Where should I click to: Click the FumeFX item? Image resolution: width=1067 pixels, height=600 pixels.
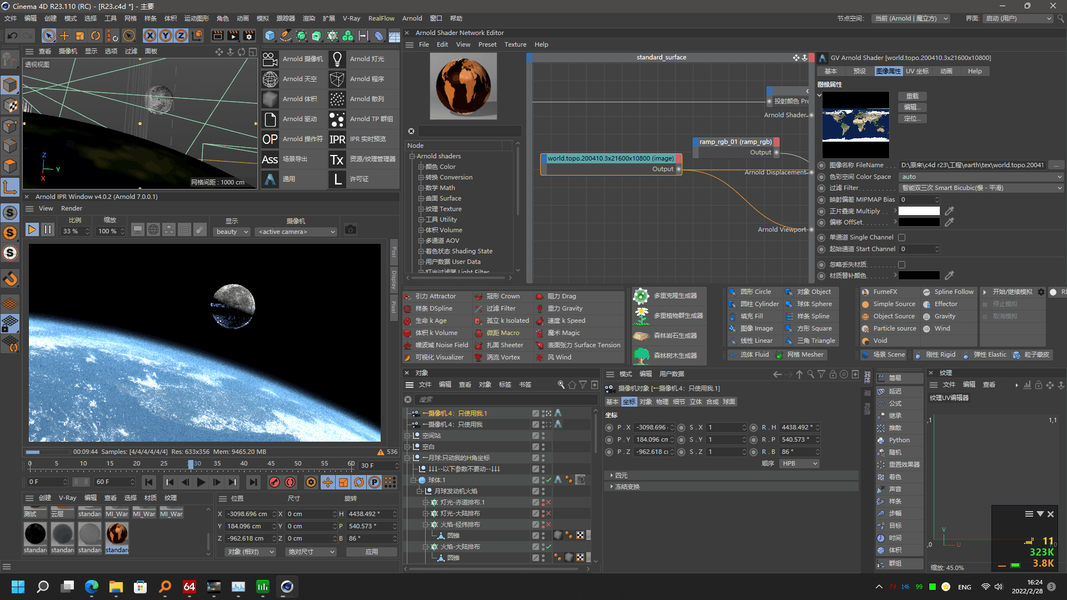[x=880, y=292]
